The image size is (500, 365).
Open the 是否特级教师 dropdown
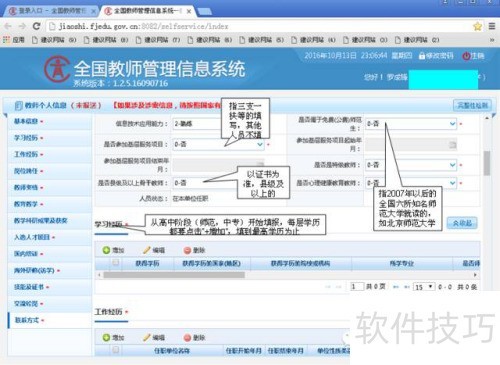coord(411,165)
